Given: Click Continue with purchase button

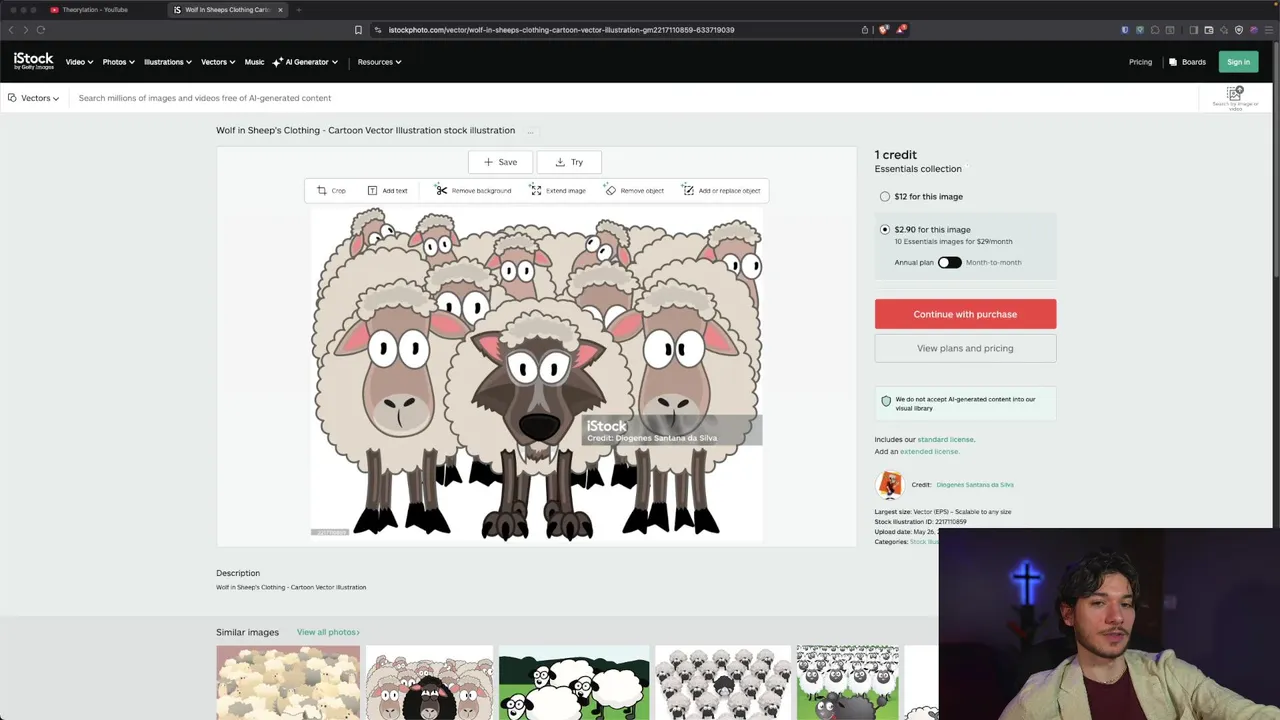Looking at the screenshot, I should pyautogui.click(x=965, y=314).
